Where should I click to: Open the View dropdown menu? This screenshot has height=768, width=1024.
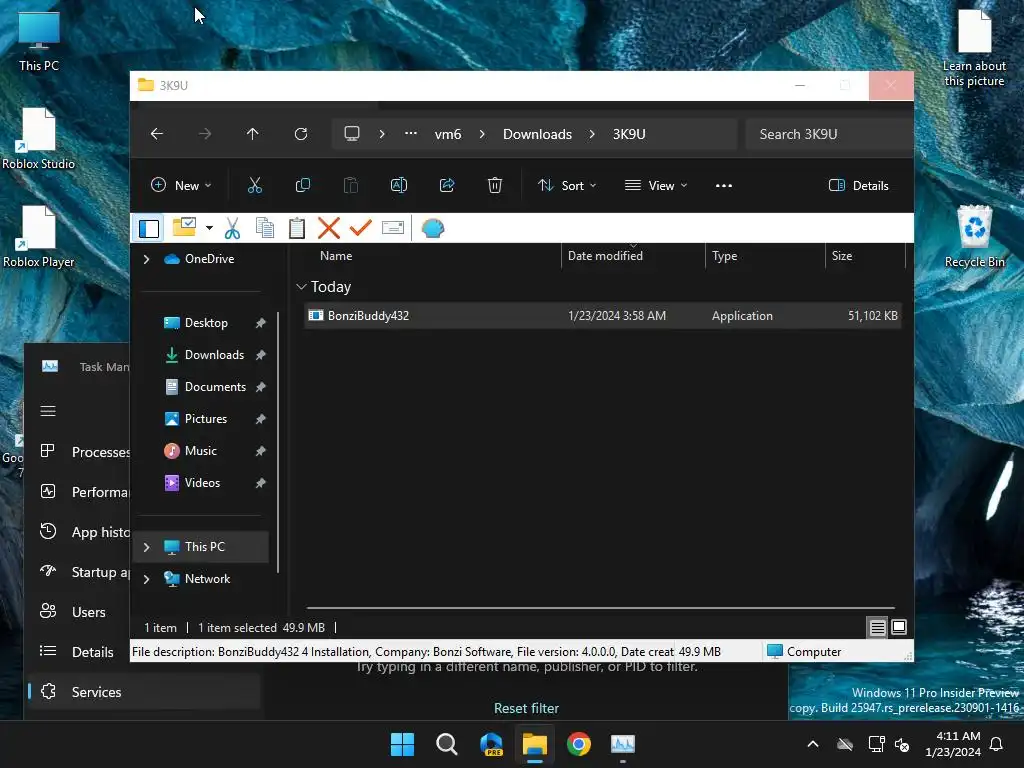656,185
